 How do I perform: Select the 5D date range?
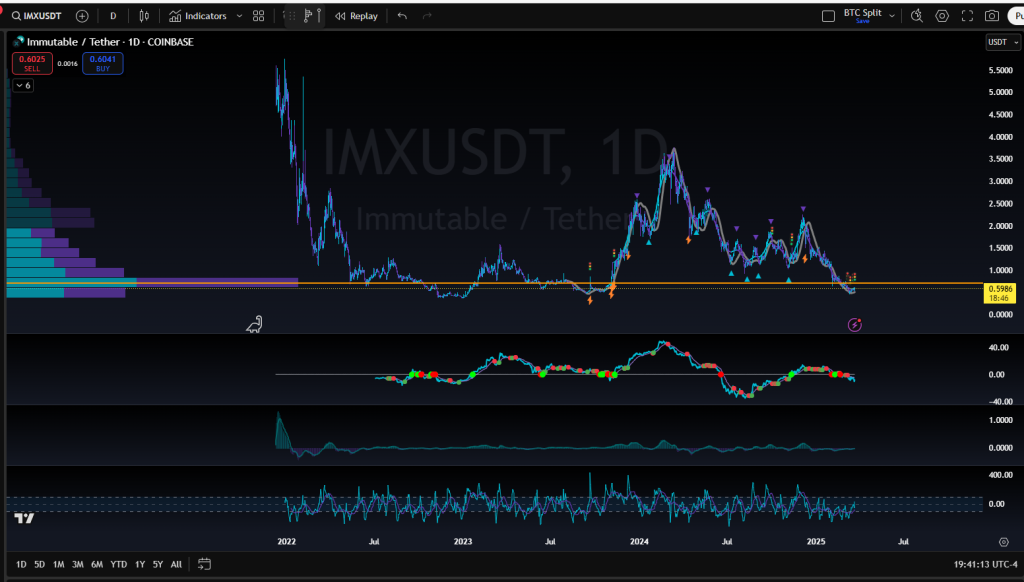39,564
